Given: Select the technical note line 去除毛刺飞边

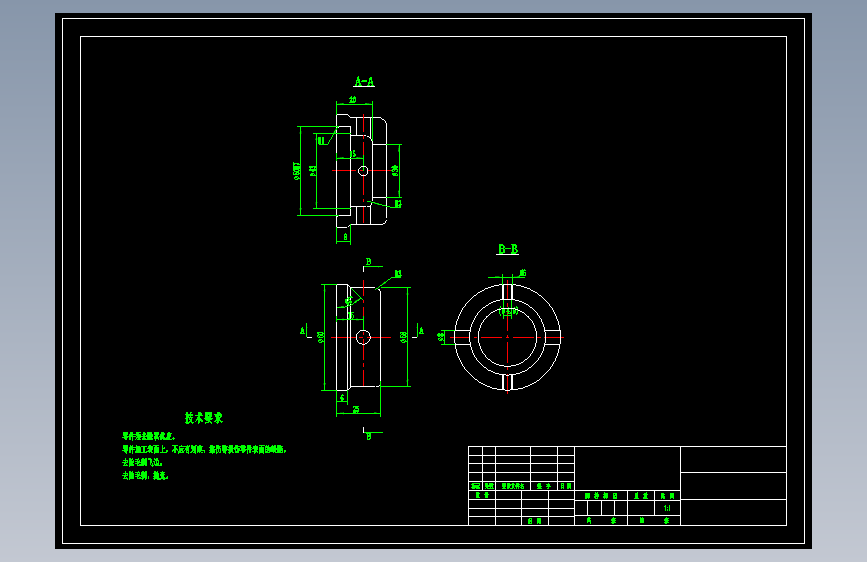Looking at the screenshot, I should 142,462.
